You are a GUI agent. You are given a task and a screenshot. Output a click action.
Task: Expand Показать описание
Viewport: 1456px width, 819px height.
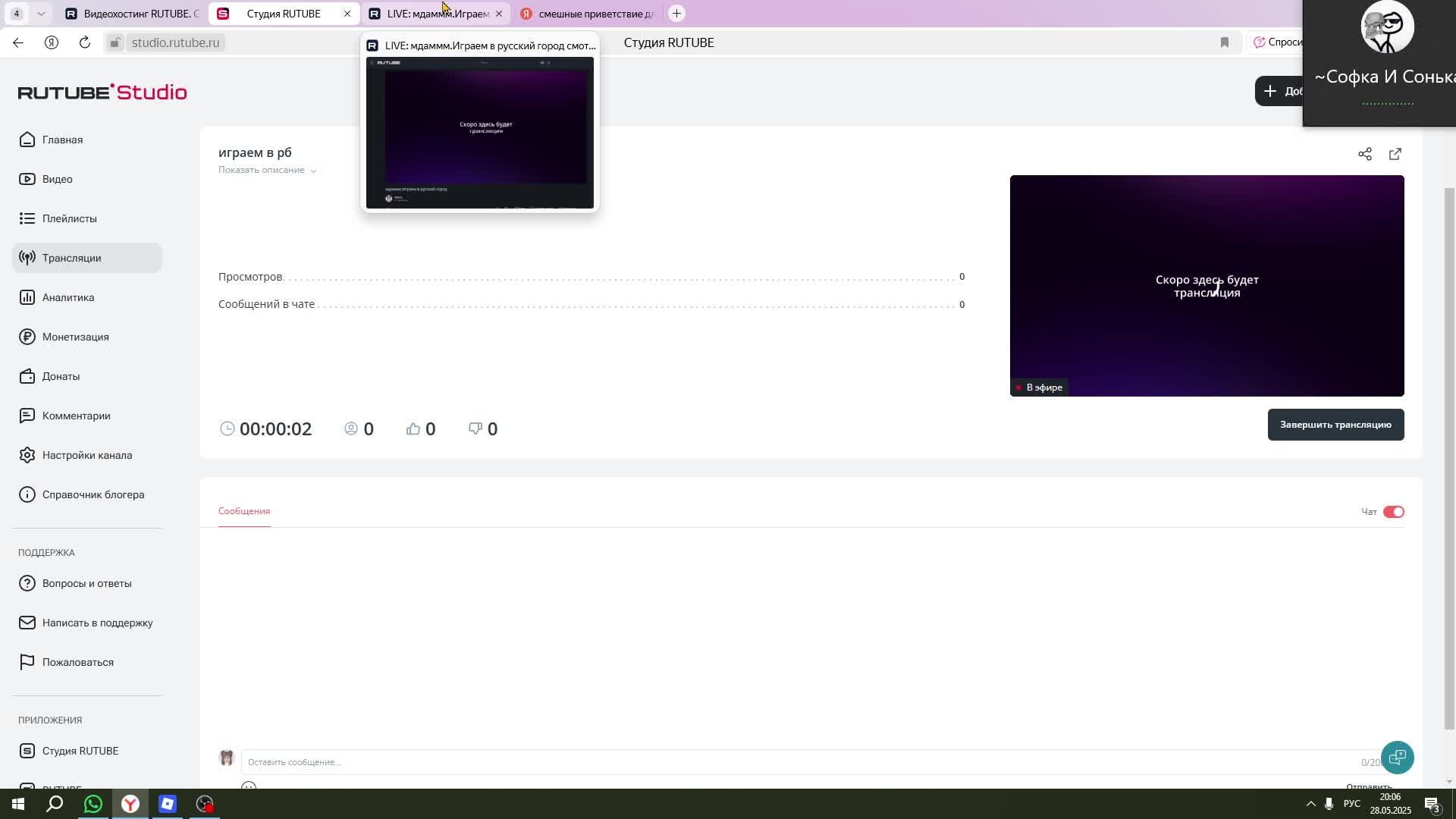267,170
